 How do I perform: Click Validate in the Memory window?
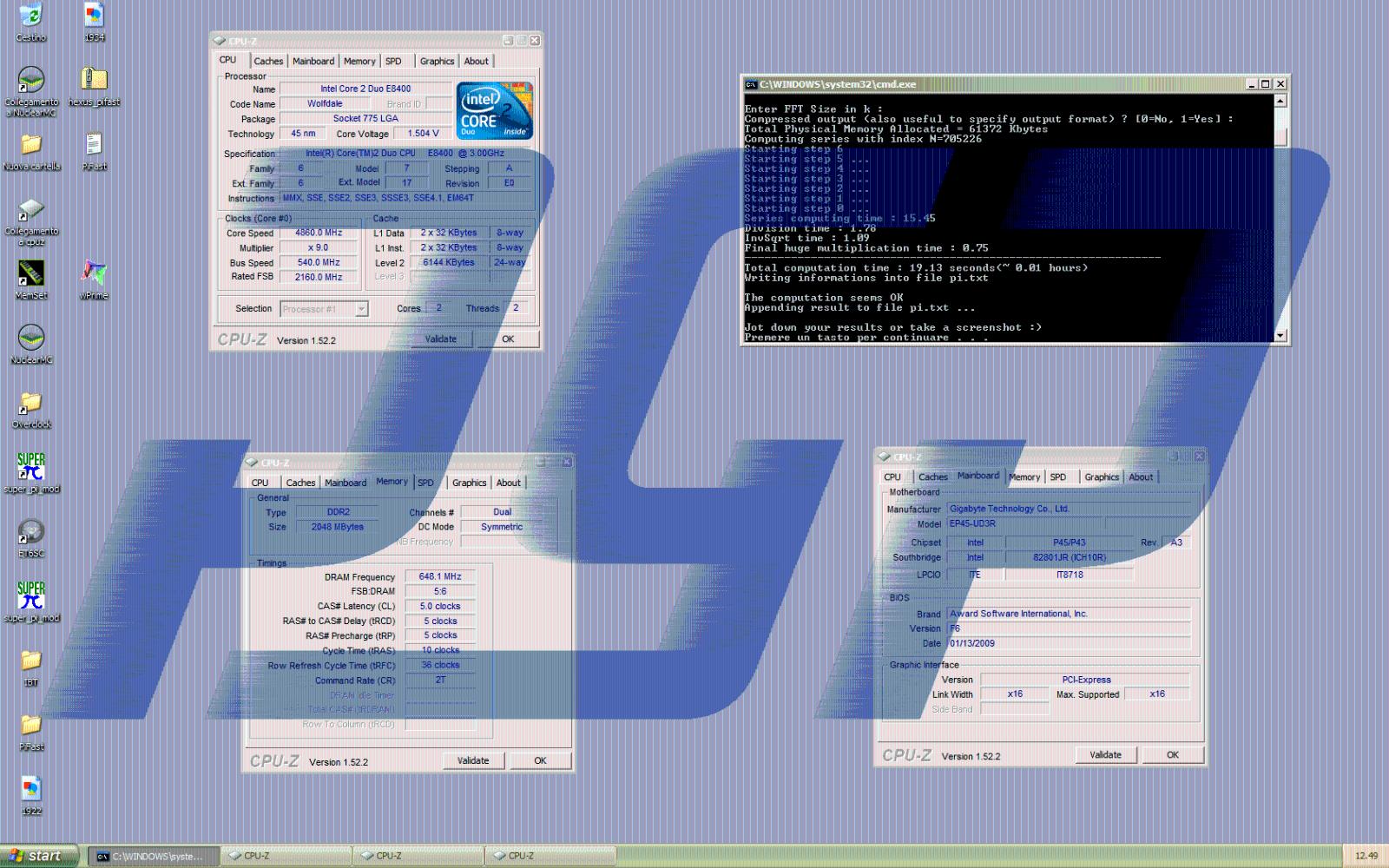pyautogui.click(x=473, y=761)
